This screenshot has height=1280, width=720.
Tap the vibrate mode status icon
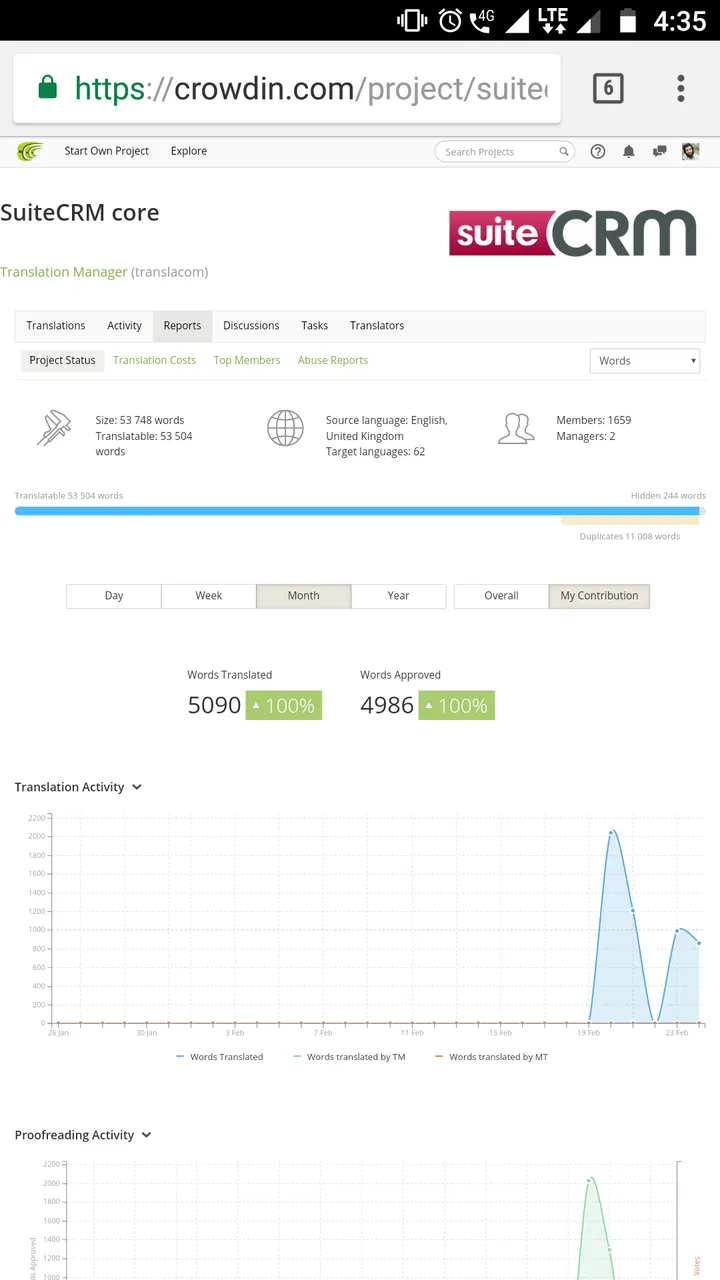[x=412, y=20]
